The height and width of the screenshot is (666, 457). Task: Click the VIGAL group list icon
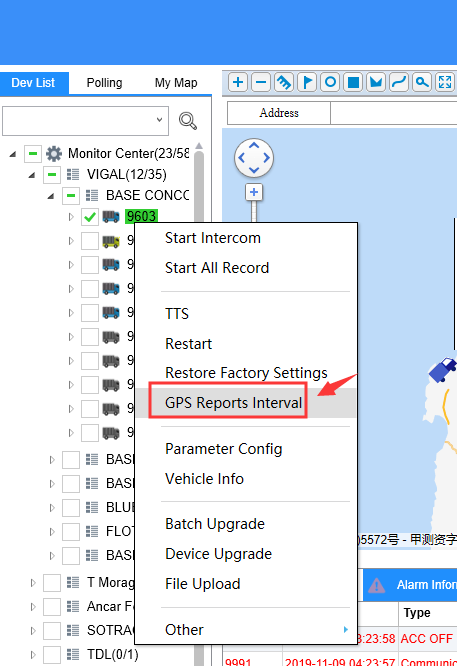pyautogui.click(x=73, y=174)
